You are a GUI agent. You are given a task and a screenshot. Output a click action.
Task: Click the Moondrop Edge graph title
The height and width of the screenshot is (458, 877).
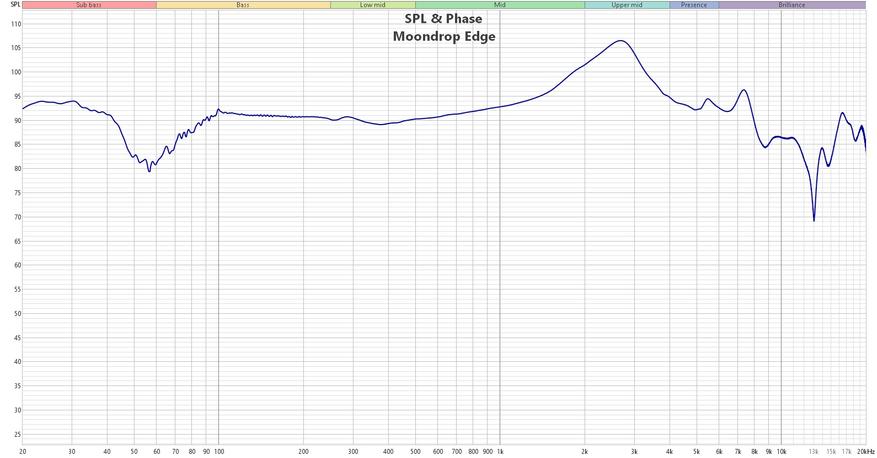pos(444,37)
